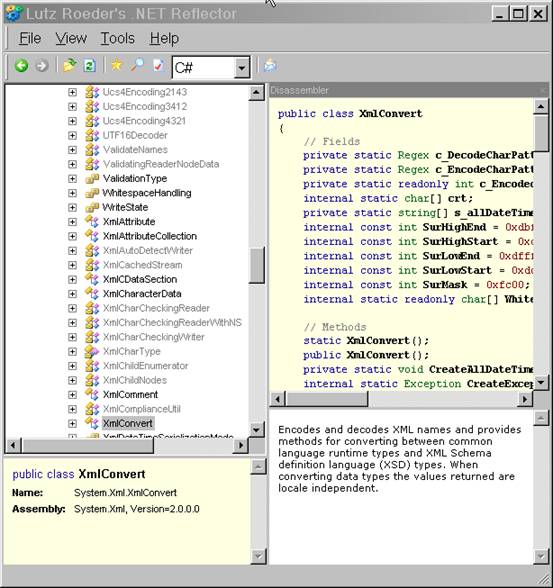Expand the XmlCDataSection node
This screenshot has height=588, width=553.
(x=72, y=280)
